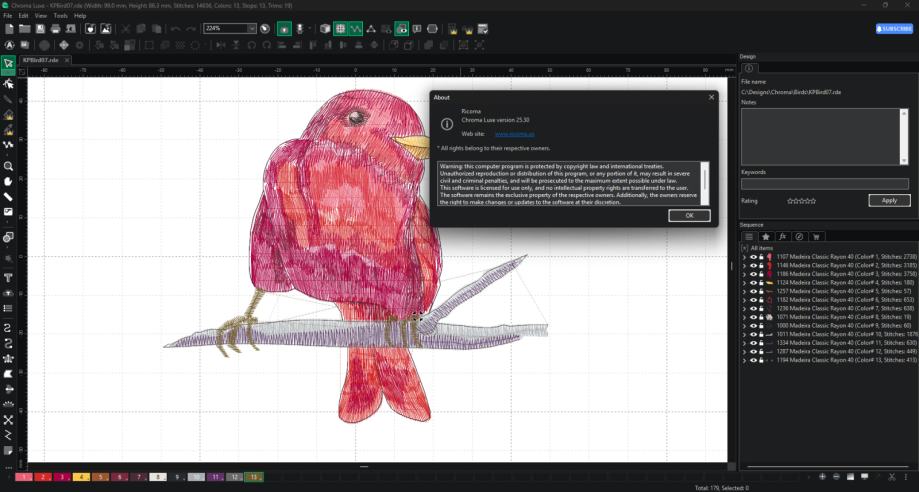Pick yellow color swatch 4 in bottom palette
This screenshot has height=492, width=919.
[82, 478]
